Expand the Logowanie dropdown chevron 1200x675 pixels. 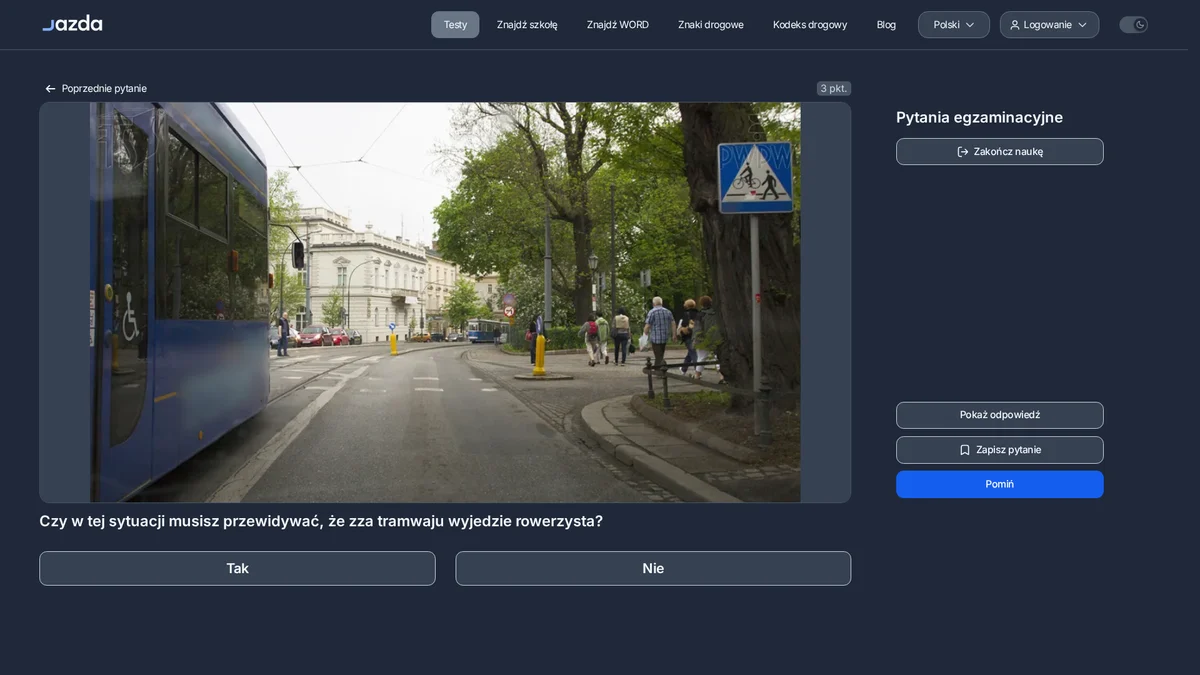[x=1082, y=25]
